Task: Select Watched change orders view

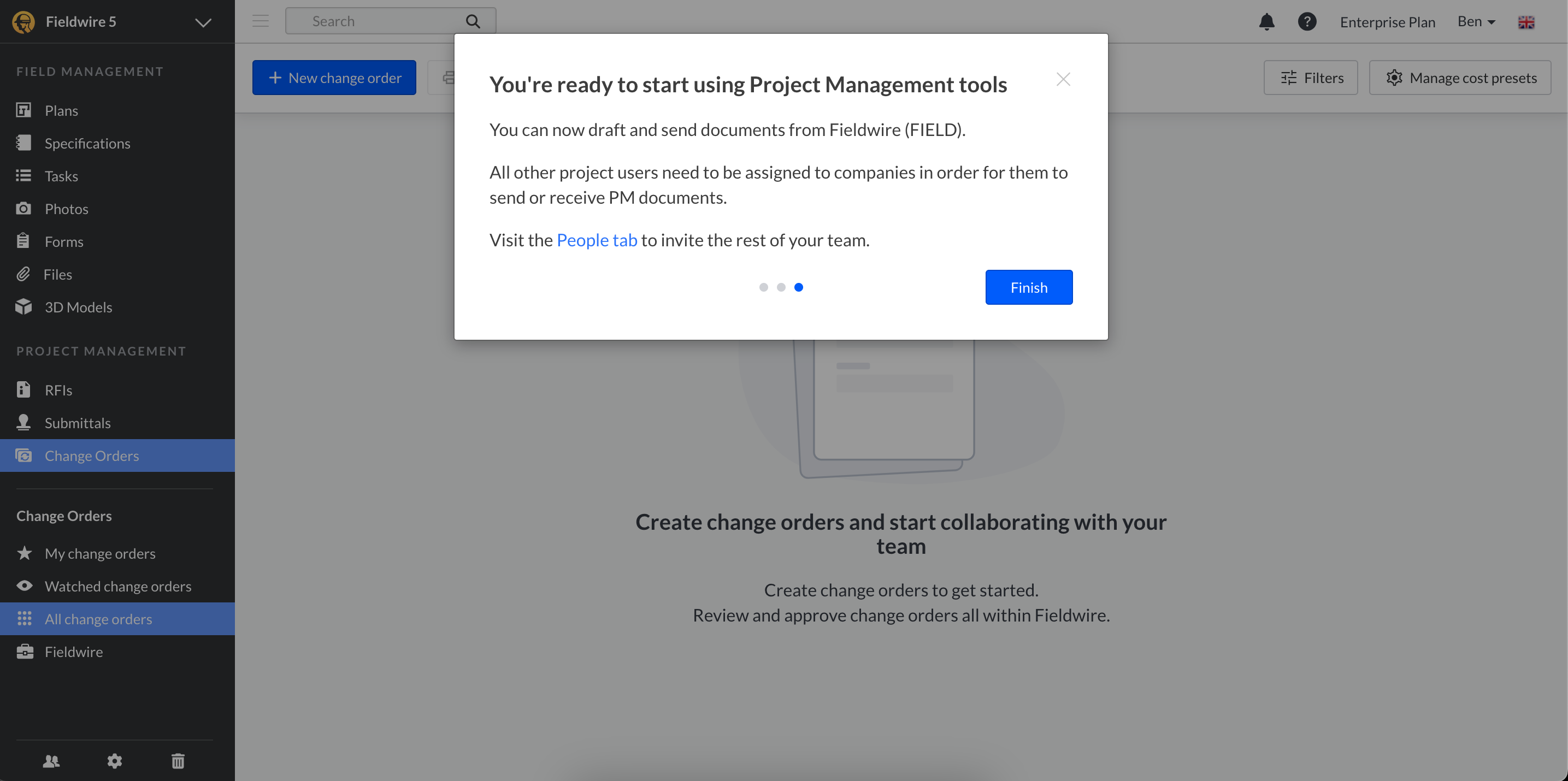Action: tap(117, 585)
